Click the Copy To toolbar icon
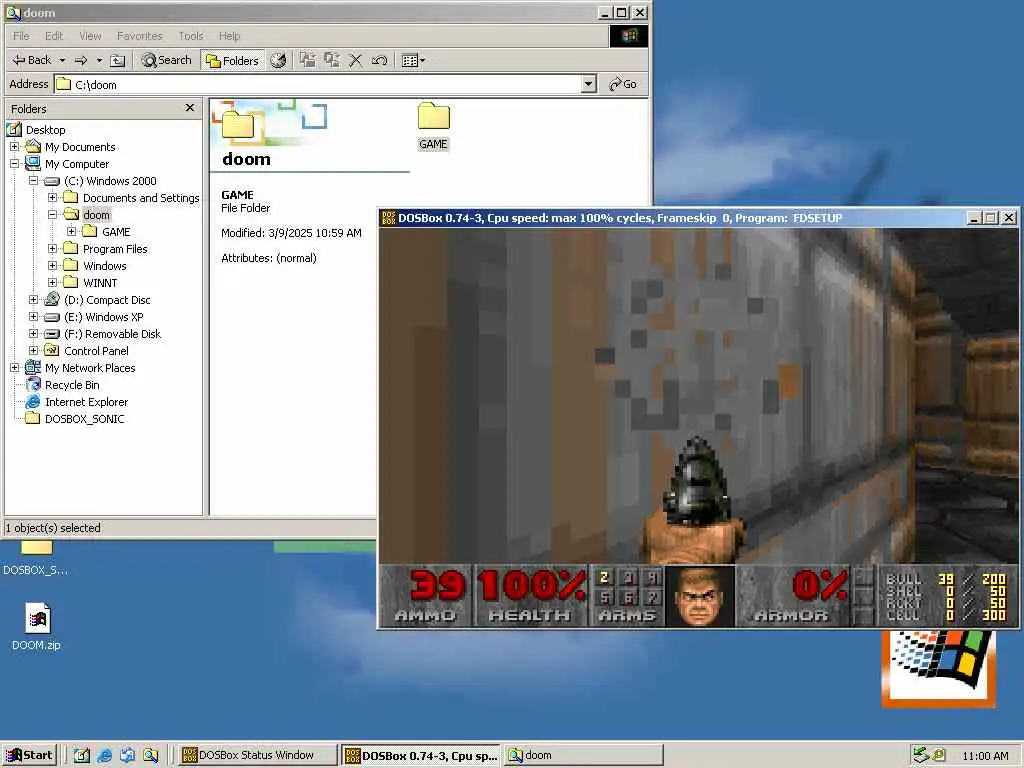This screenshot has height=768, width=1024. (x=332, y=60)
